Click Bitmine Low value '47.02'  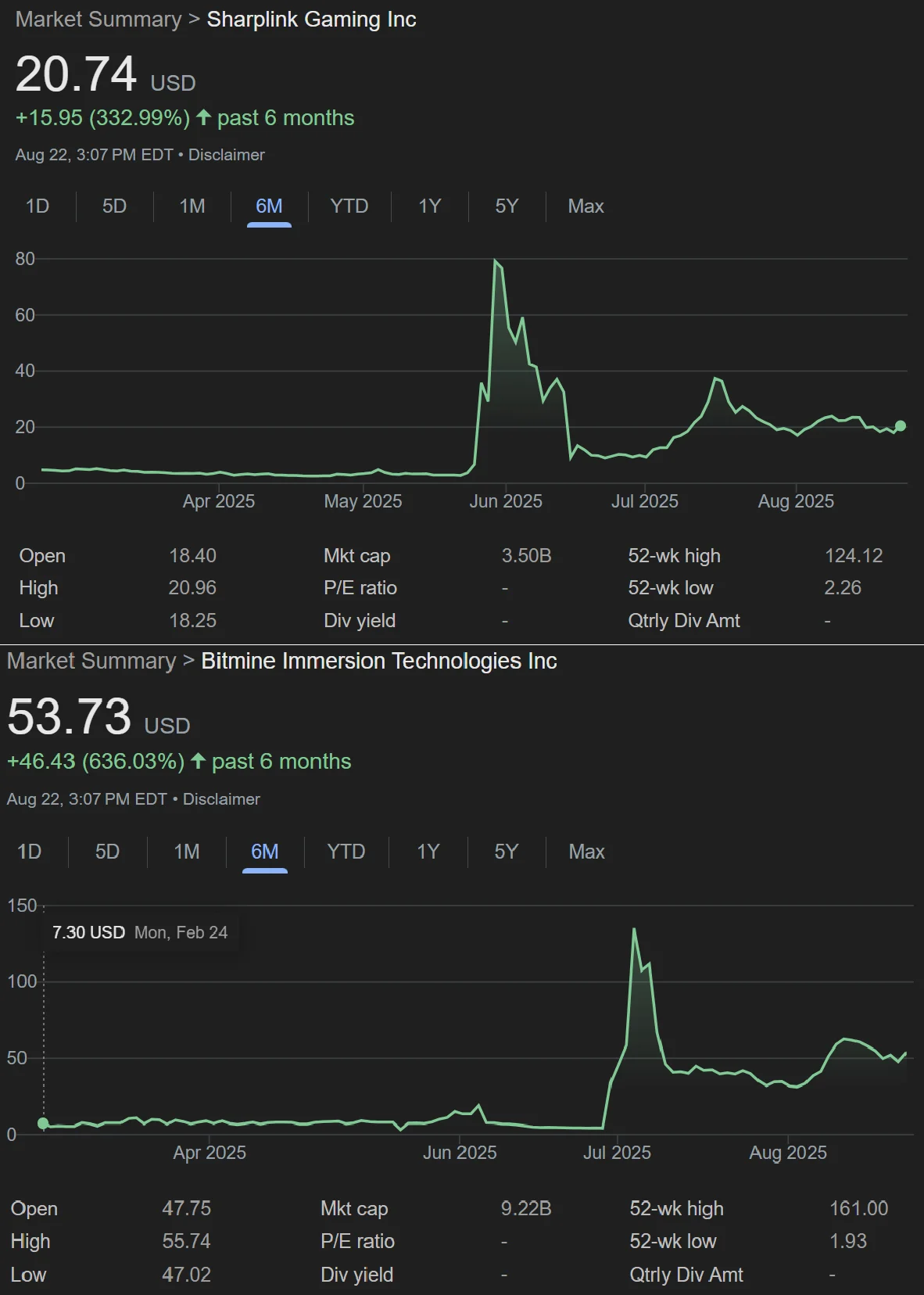187,1275
